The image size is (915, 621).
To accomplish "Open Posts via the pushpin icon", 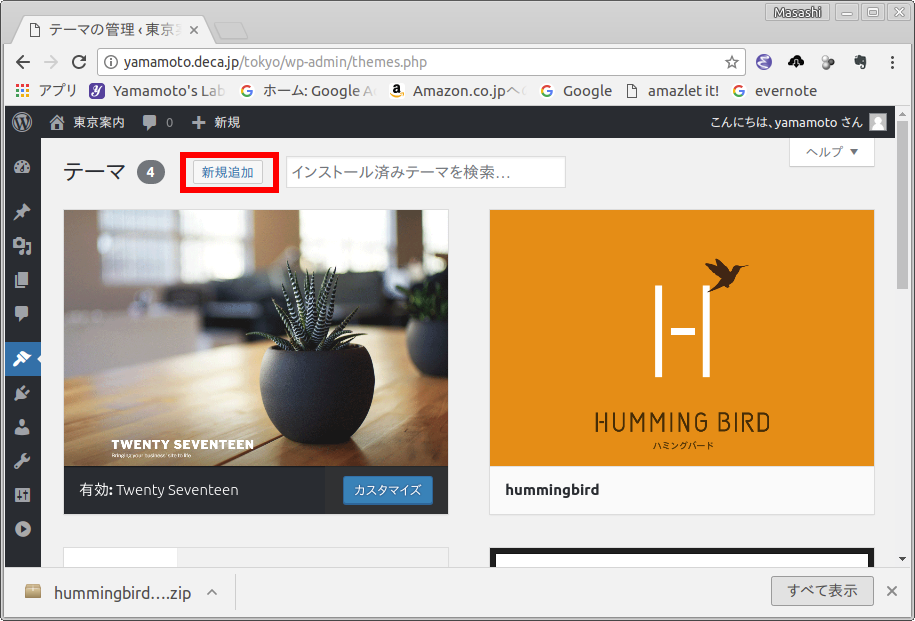I will pos(22,212).
